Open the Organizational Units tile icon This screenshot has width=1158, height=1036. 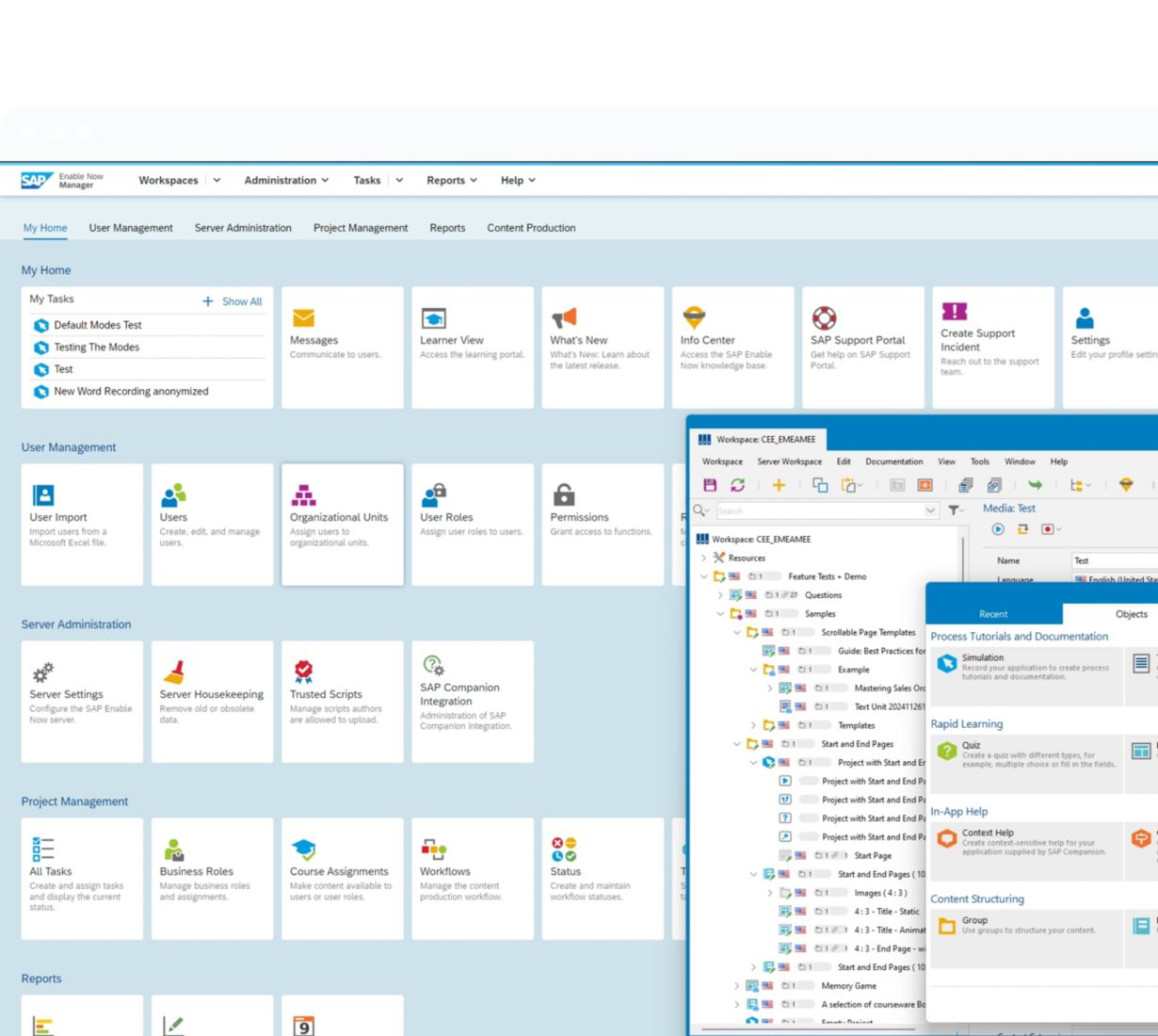pos(303,495)
